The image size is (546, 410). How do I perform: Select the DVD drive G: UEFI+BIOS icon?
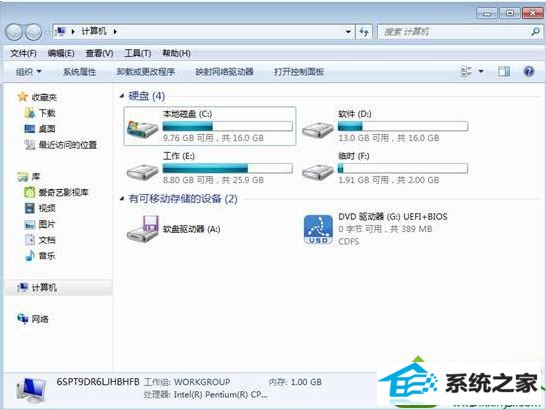pos(318,230)
